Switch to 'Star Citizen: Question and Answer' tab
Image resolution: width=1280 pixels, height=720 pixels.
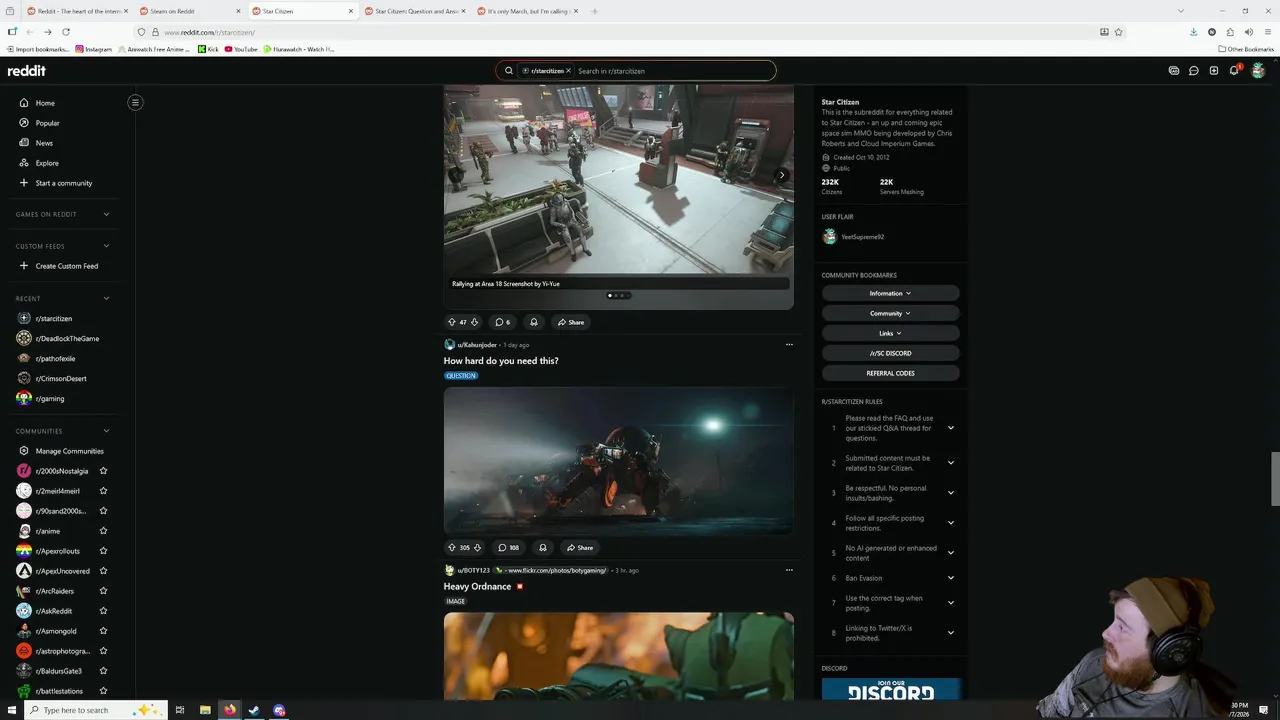tap(415, 11)
